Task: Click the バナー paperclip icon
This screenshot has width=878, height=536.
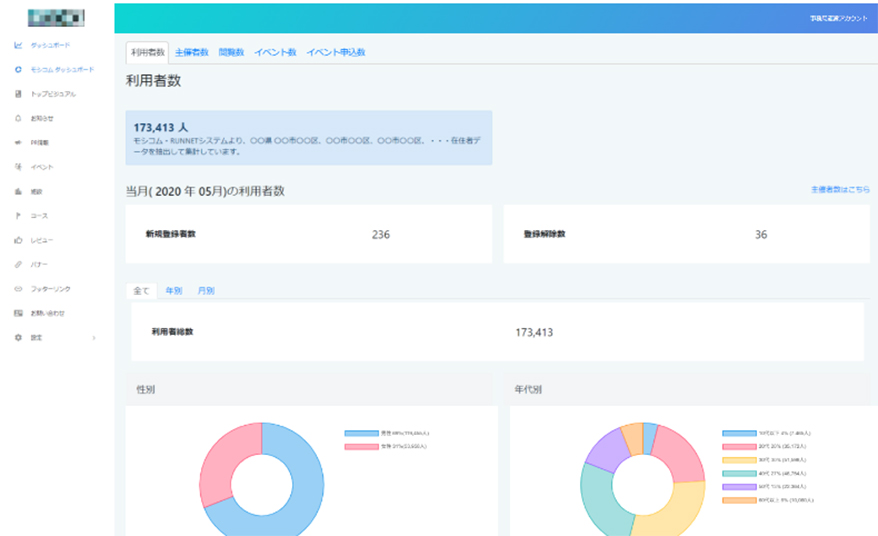Action: (18, 265)
